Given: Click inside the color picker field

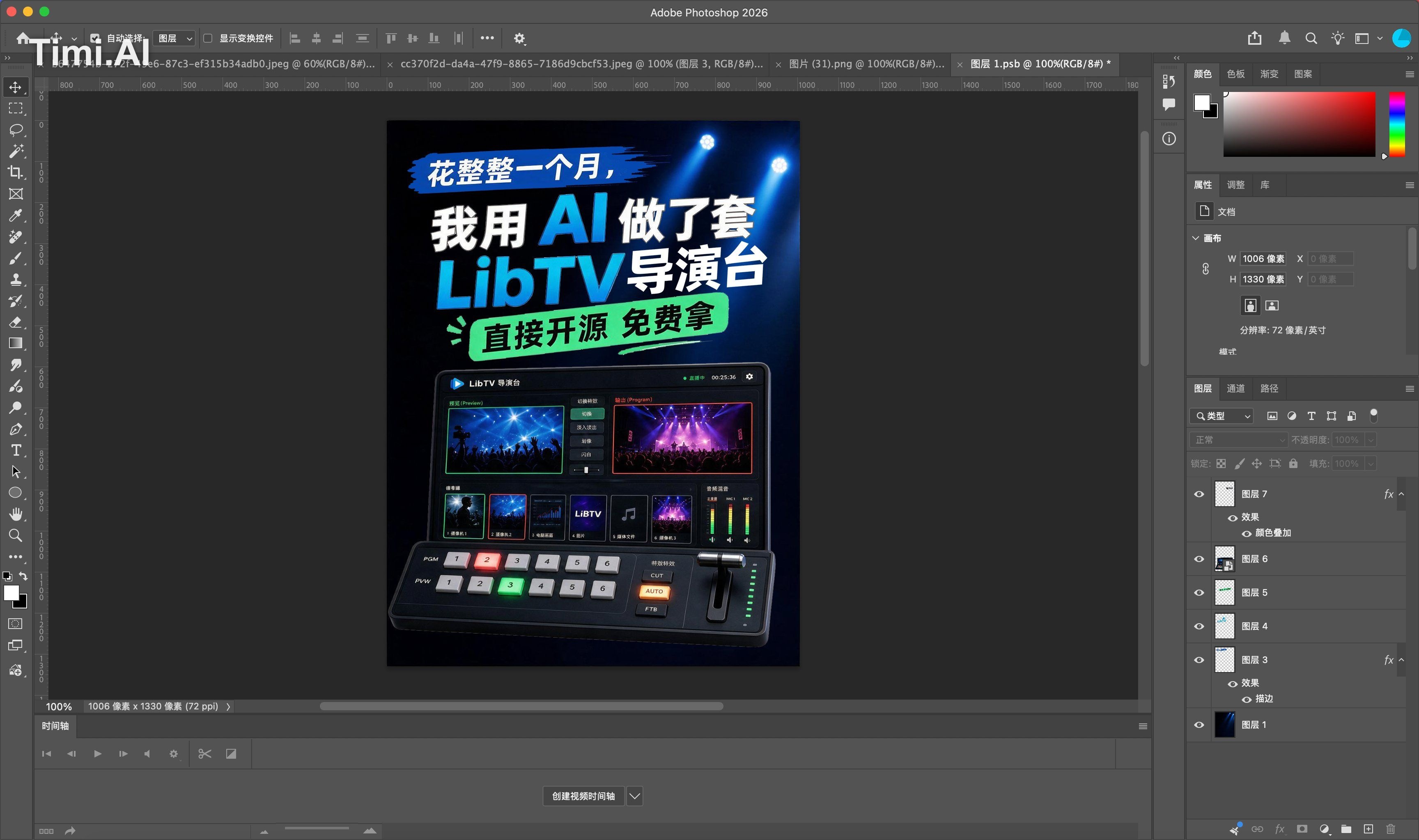Looking at the screenshot, I should (x=1299, y=124).
